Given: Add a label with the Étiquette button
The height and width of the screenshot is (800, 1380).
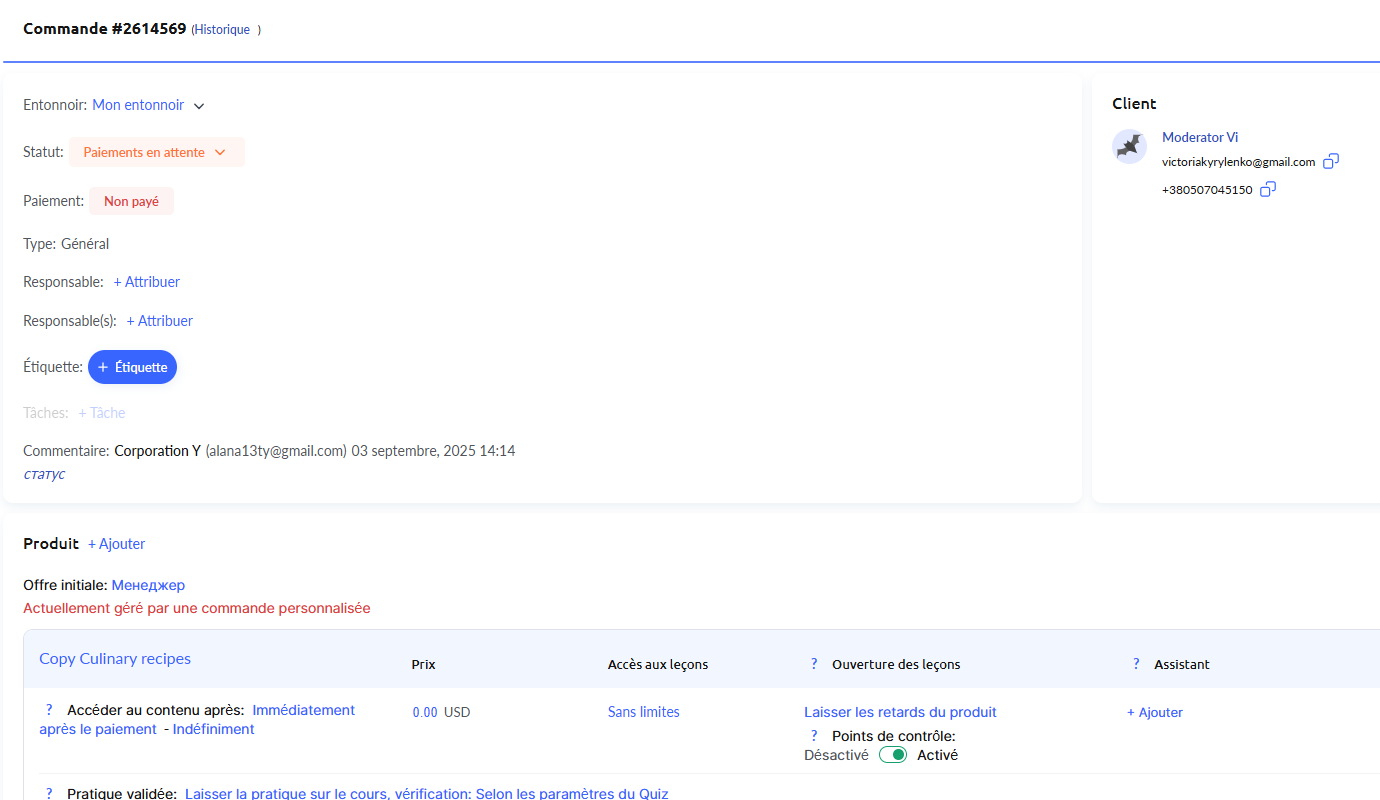Looking at the screenshot, I should point(132,367).
